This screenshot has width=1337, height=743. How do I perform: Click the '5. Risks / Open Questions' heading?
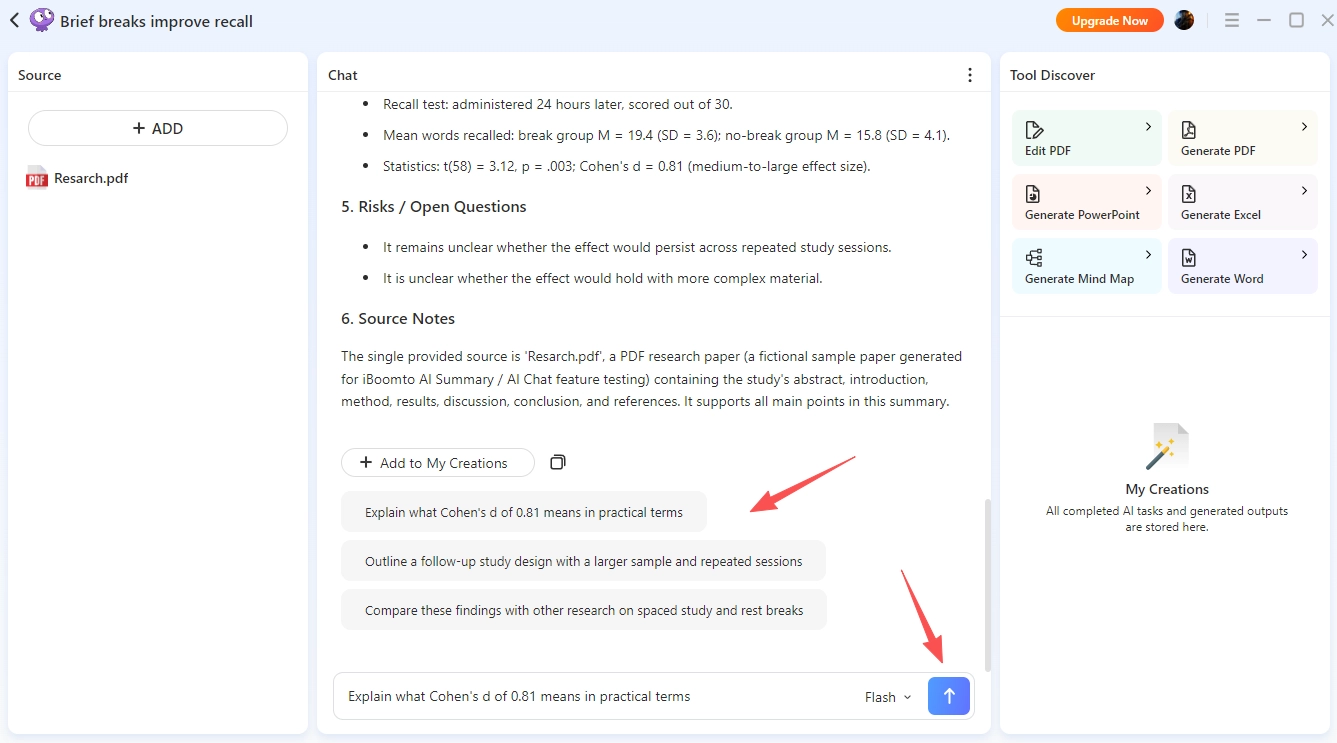tap(434, 207)
